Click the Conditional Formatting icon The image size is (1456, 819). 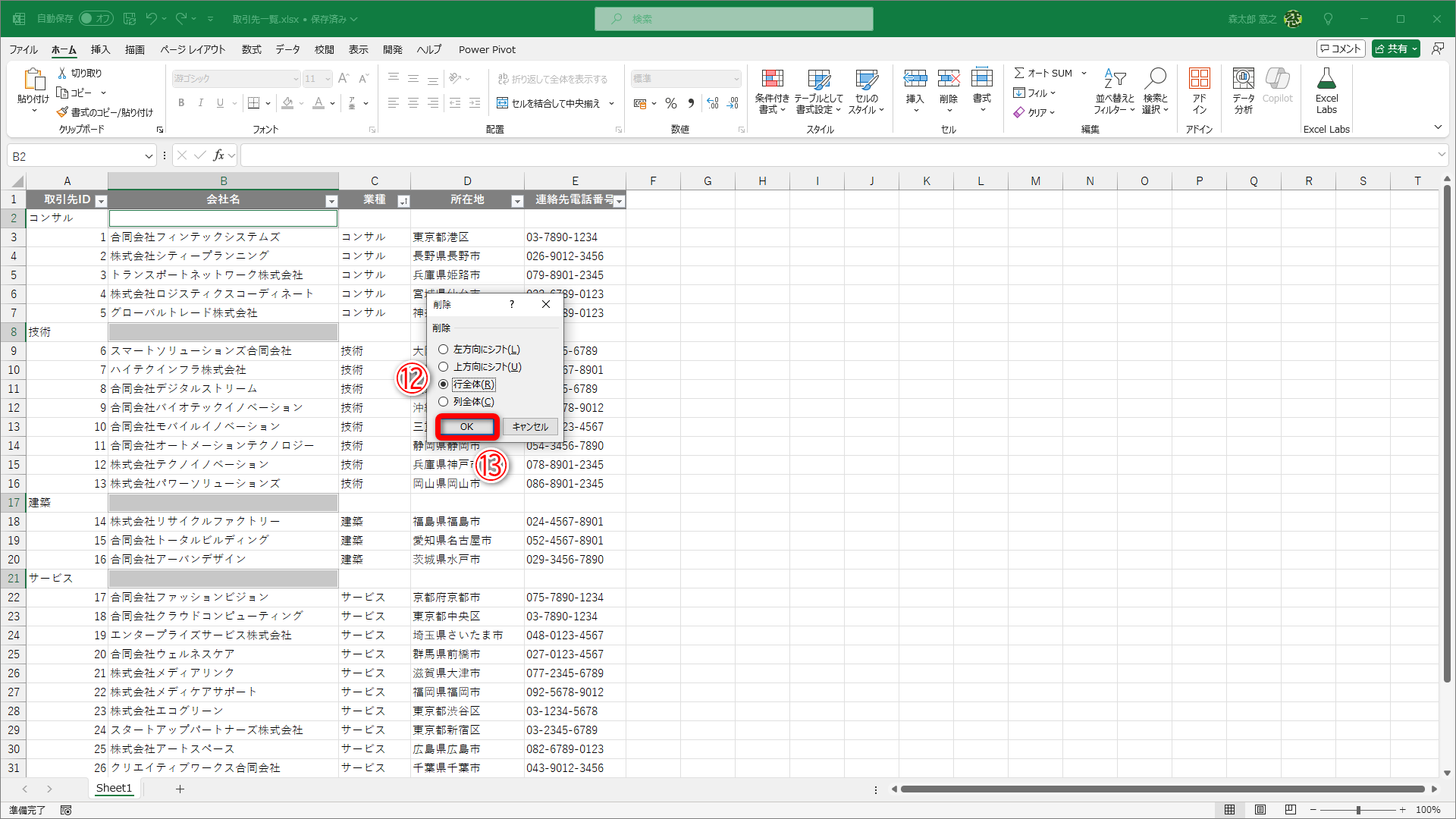pyautogui.click(x=772, y=79)
